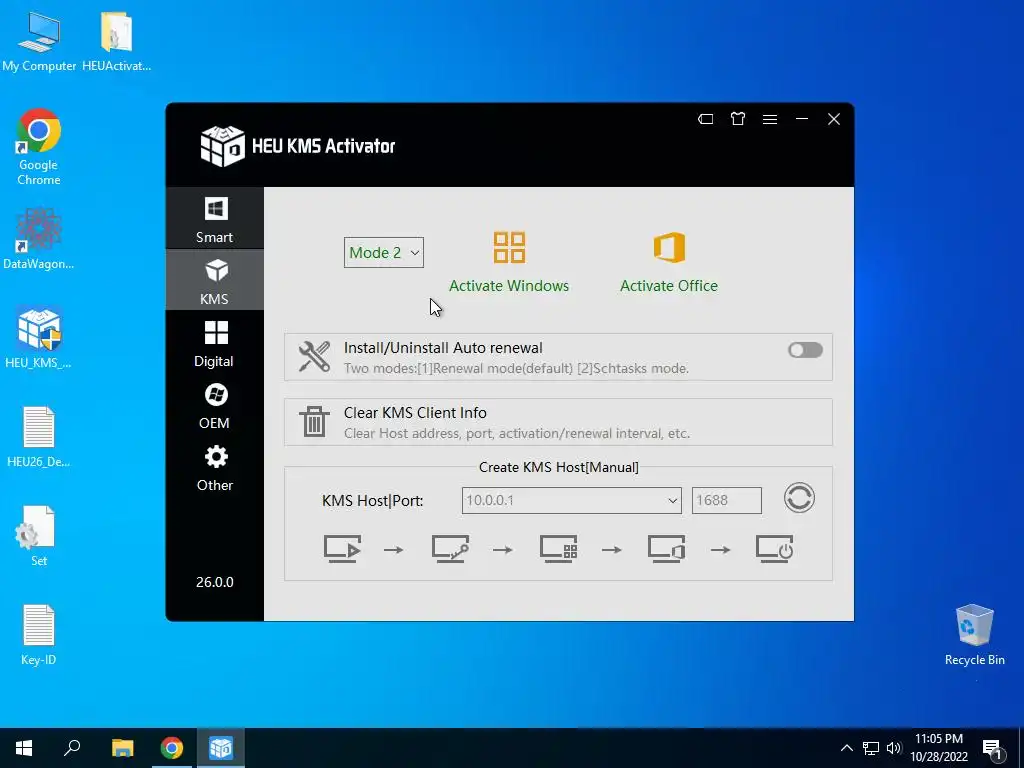Viewport: 1024px width, 768px height.
Task: Click the circular refresh KMS host icon
Action: [x=799, y=498]
